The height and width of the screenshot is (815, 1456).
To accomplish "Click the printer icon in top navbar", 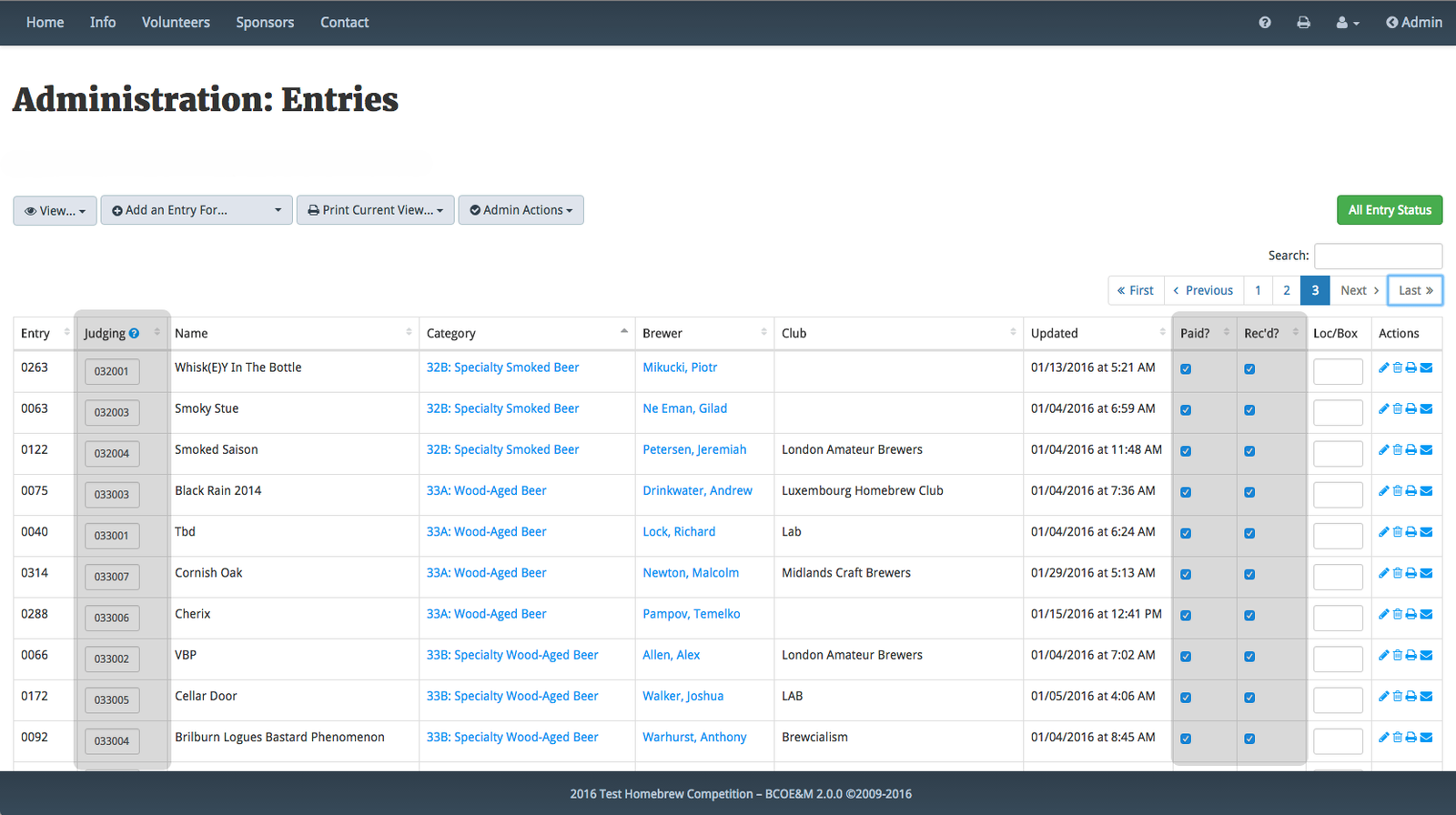I will click(x=1303, y=23).
